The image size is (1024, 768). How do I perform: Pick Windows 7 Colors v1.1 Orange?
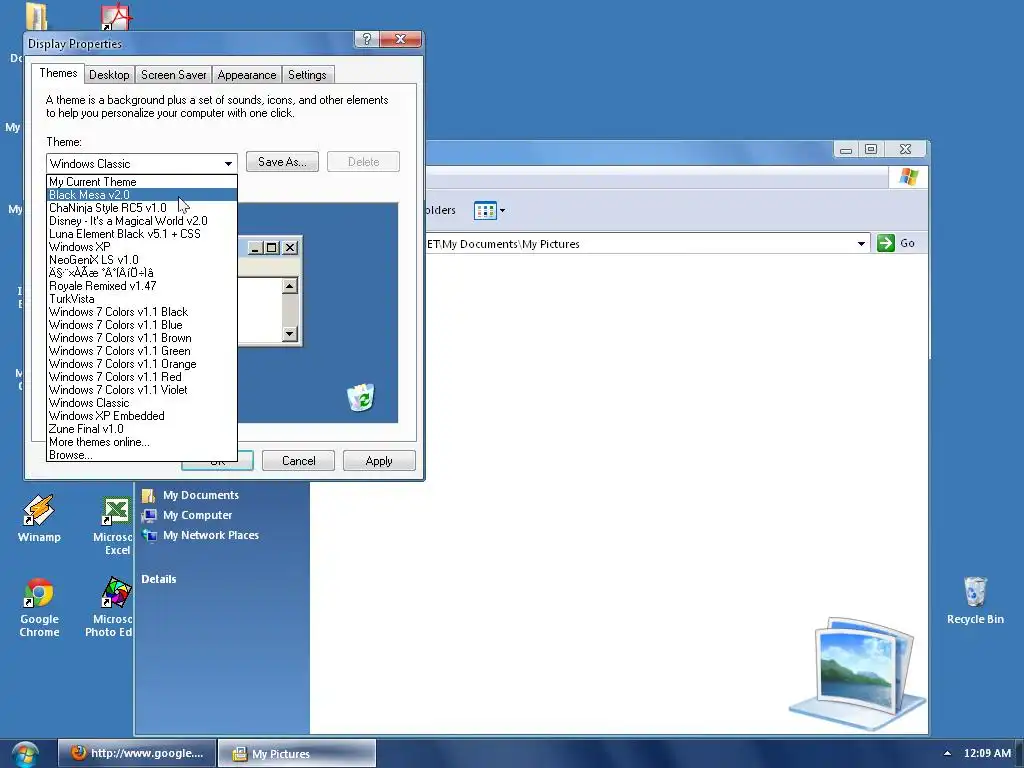142,364
